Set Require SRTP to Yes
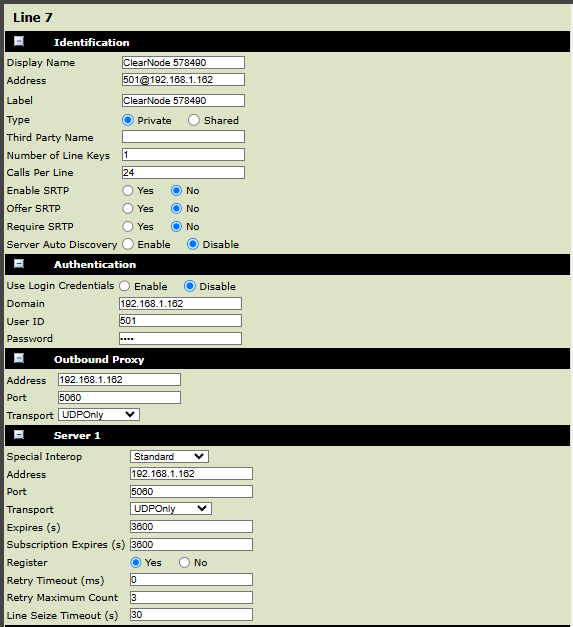The height and width of the screenshot is (627, 573). (x=128, y=226)
